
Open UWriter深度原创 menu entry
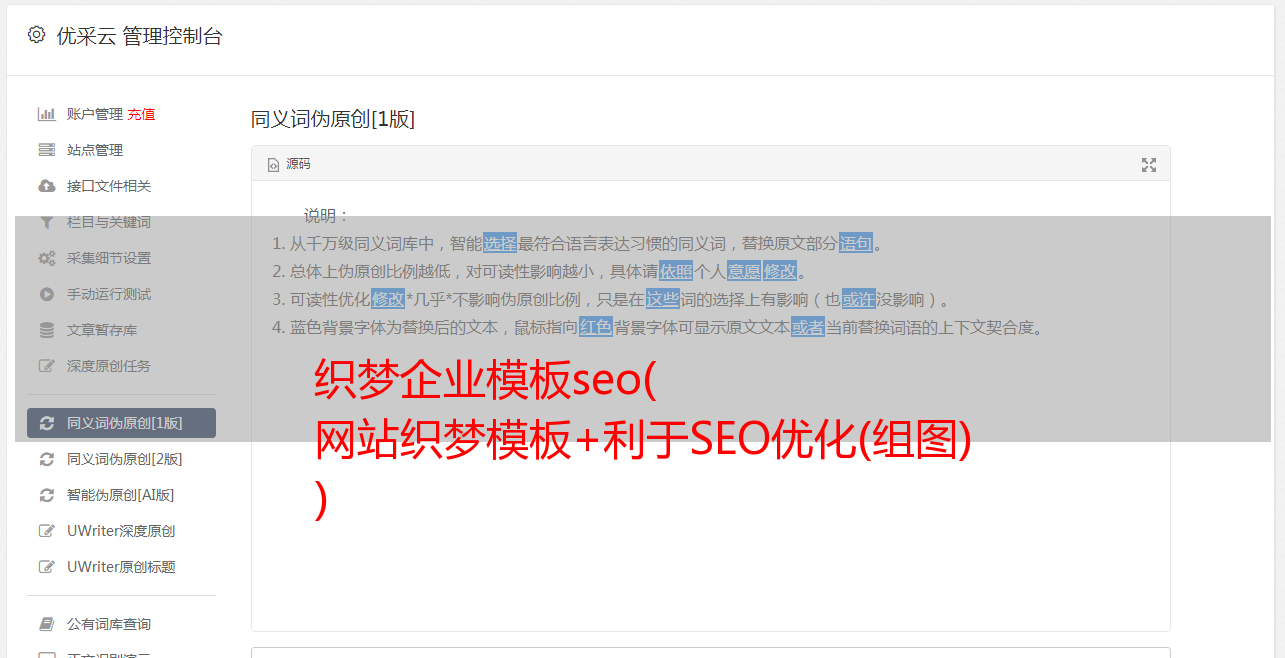122,531
